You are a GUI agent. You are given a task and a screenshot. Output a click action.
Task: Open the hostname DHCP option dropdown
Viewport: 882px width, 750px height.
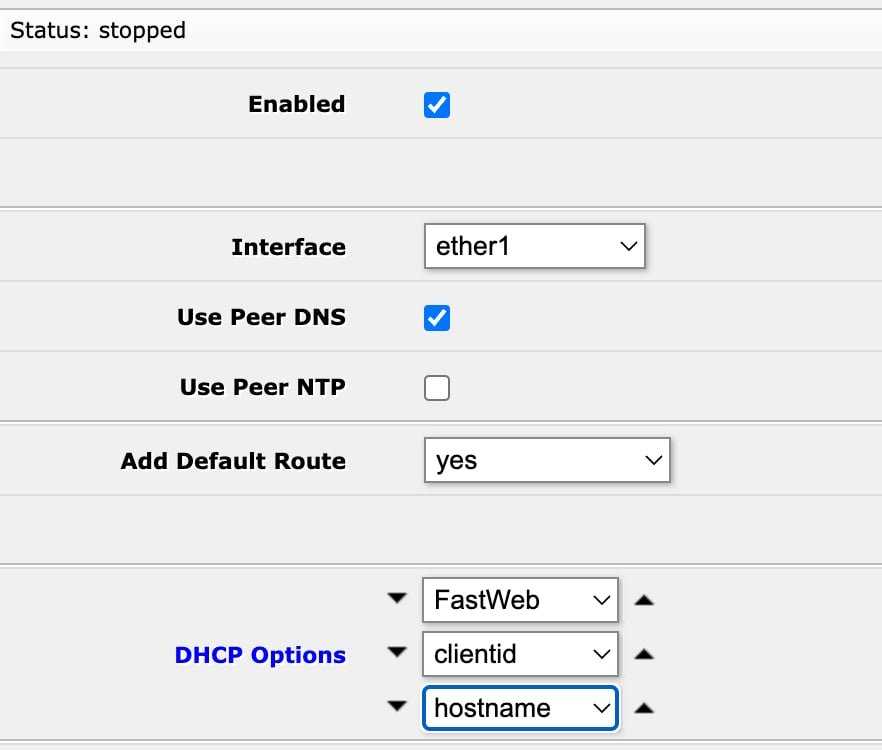click(x=520, y=708)
